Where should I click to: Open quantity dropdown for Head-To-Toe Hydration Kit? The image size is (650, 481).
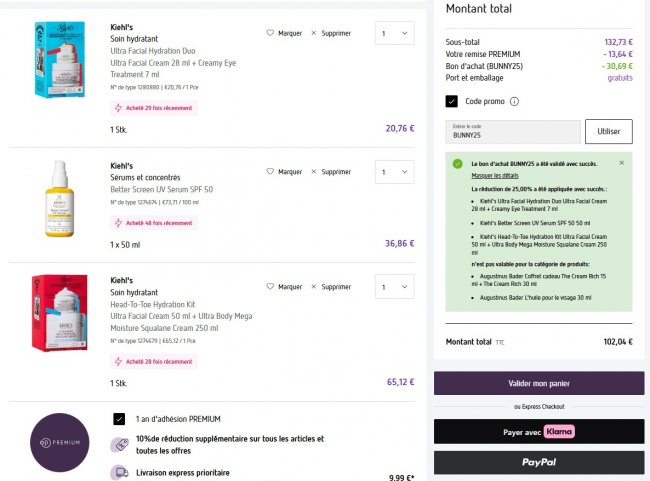pyautogui.click(x=393, y=286)
